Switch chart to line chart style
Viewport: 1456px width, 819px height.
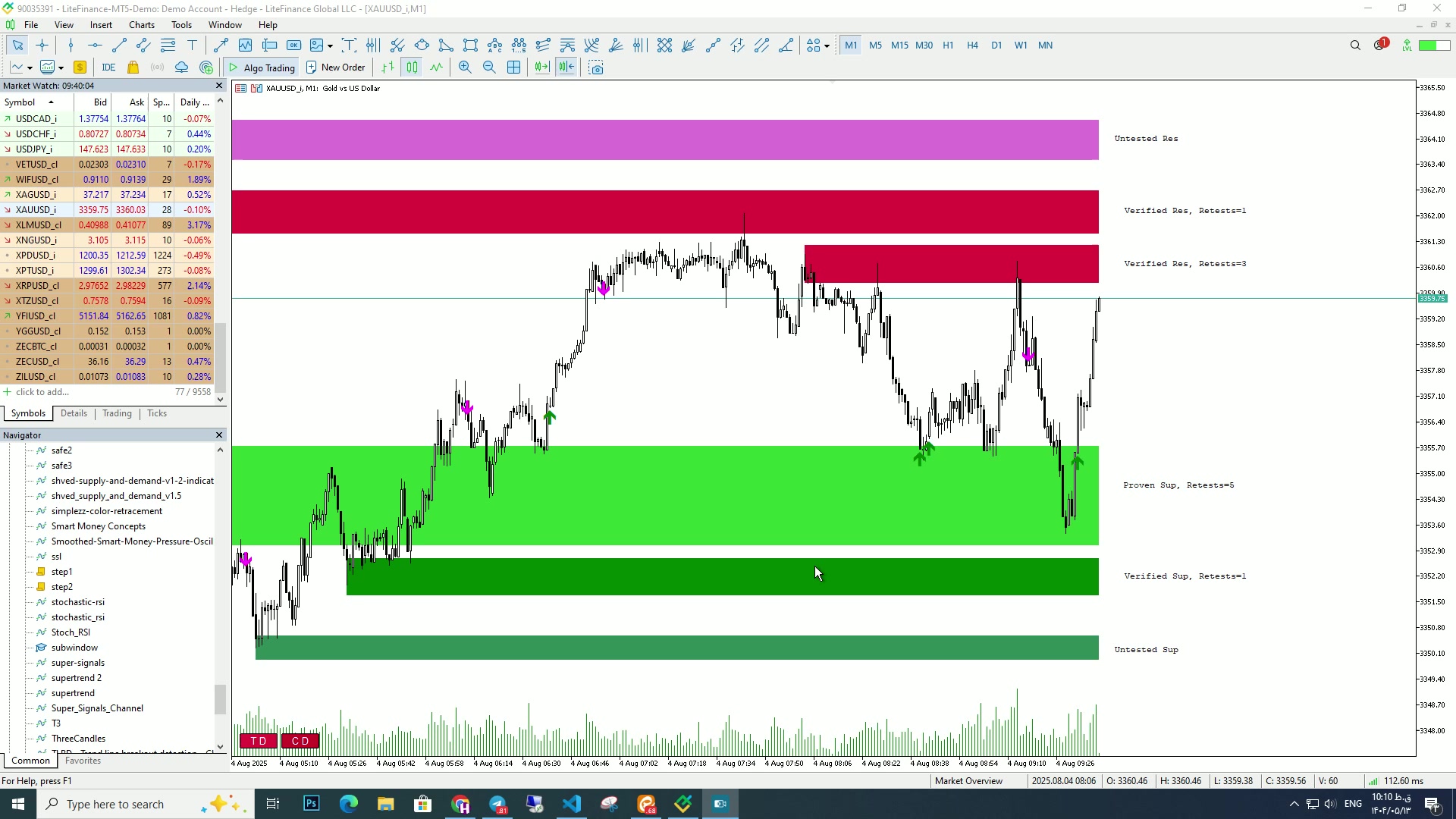[x=436, y=67]
